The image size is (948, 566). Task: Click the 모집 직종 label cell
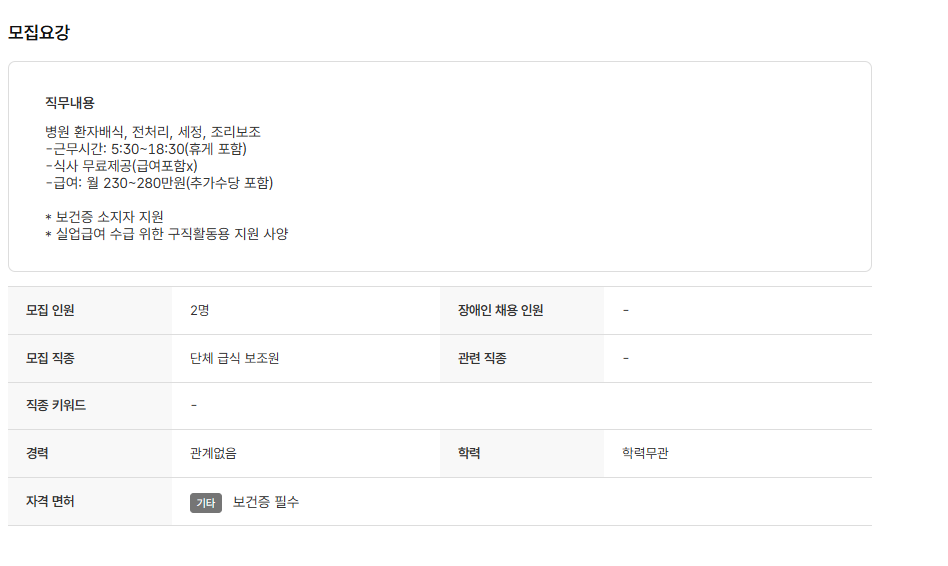51,358
